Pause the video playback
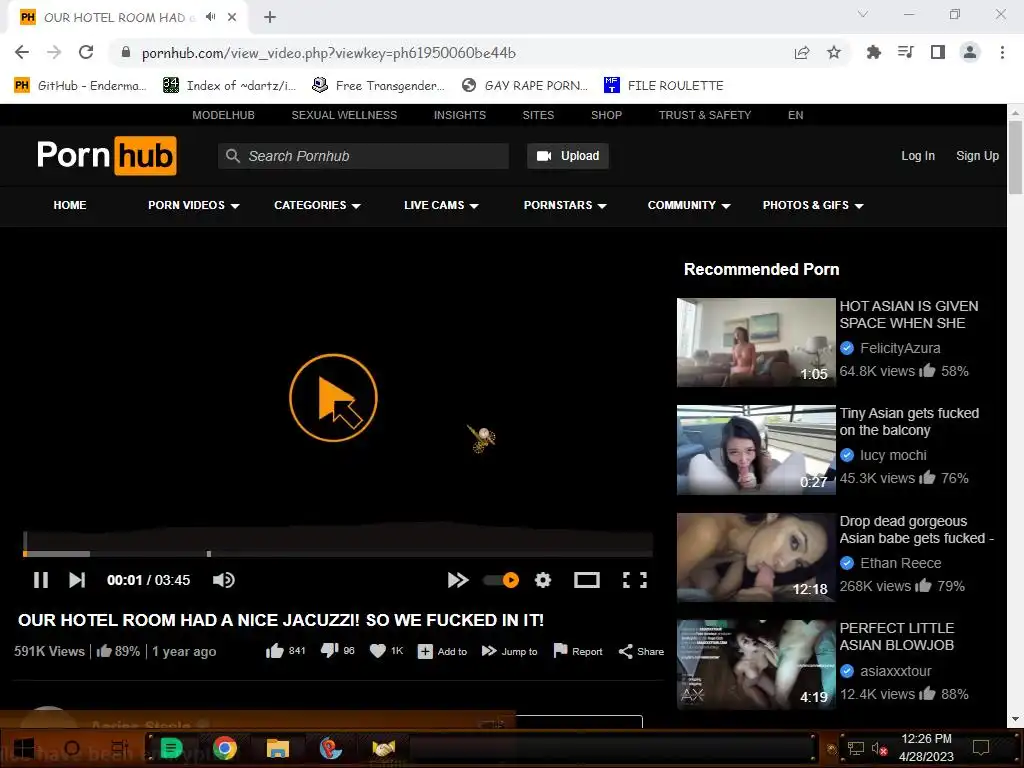The image size is (1024, 768). pos(40,580)
